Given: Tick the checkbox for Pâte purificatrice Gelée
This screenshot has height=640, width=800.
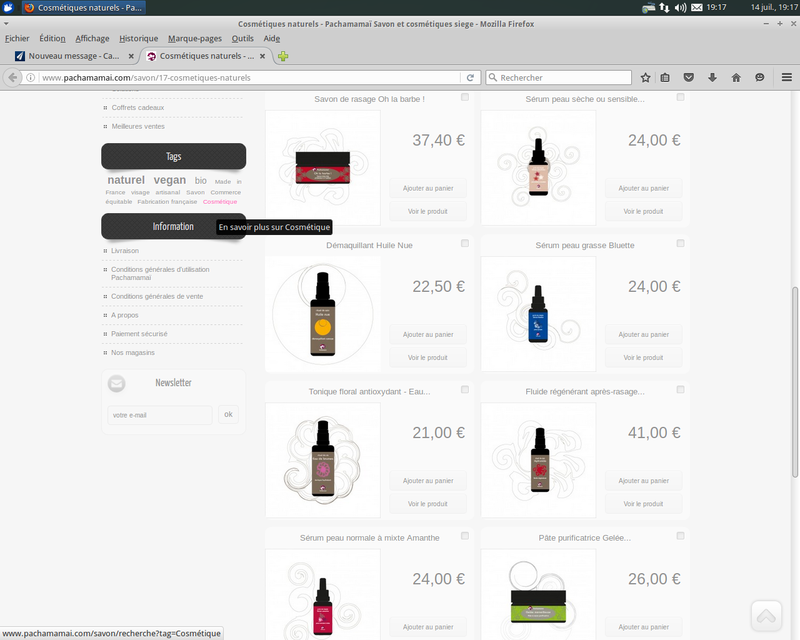Looking at the screenshot, I should 680,536.
